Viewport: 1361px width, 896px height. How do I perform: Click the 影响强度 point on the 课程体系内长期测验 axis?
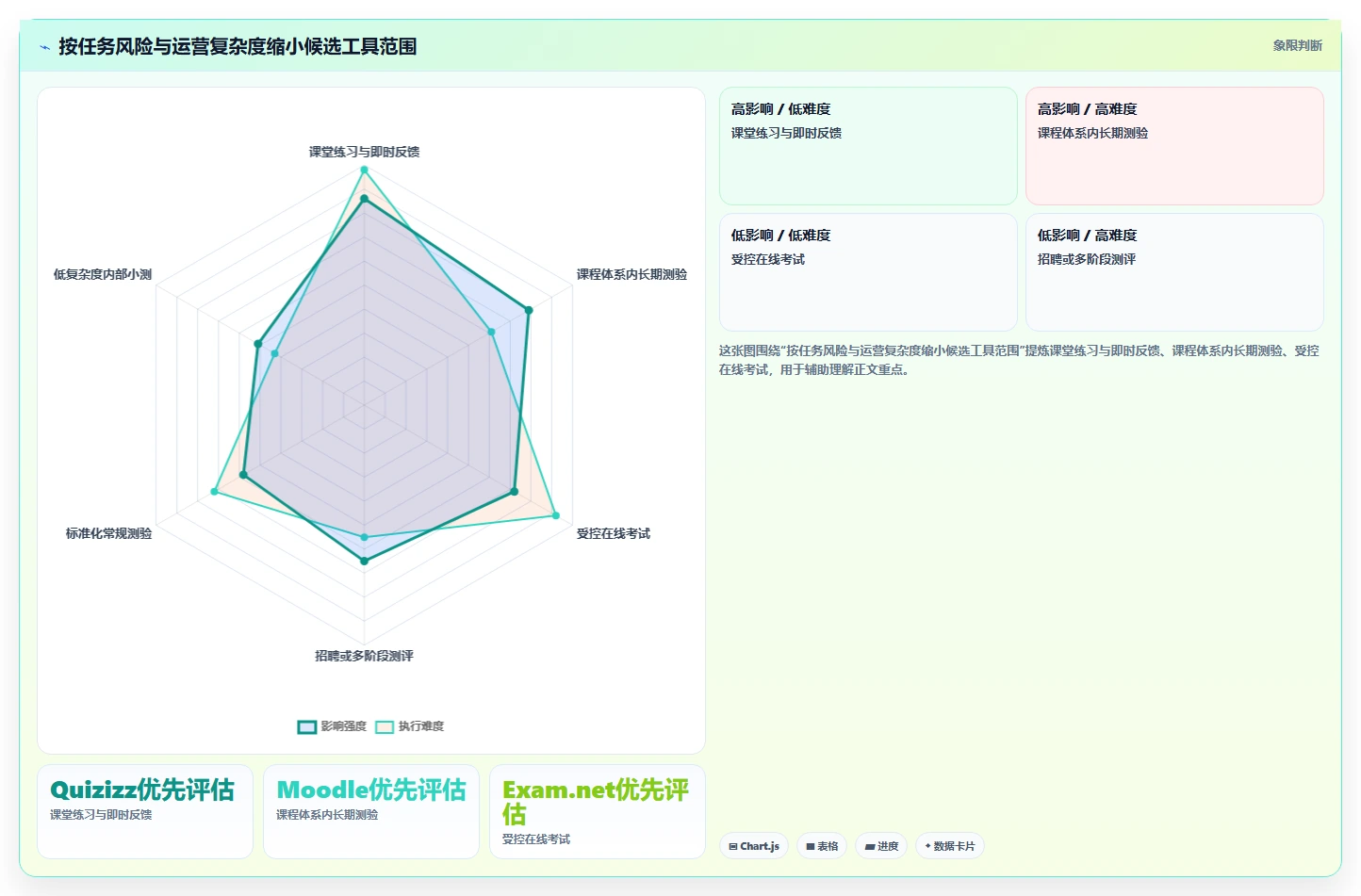coord(529,310)
